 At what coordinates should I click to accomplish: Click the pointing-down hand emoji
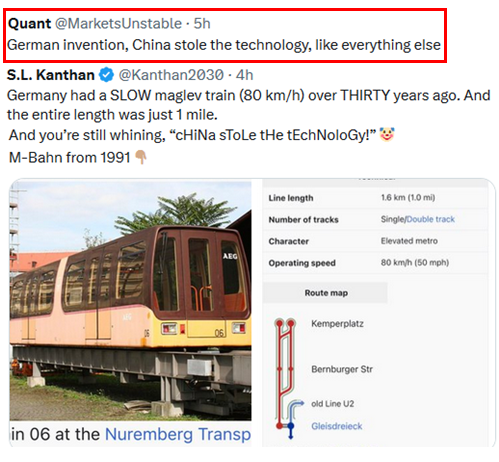141,157
